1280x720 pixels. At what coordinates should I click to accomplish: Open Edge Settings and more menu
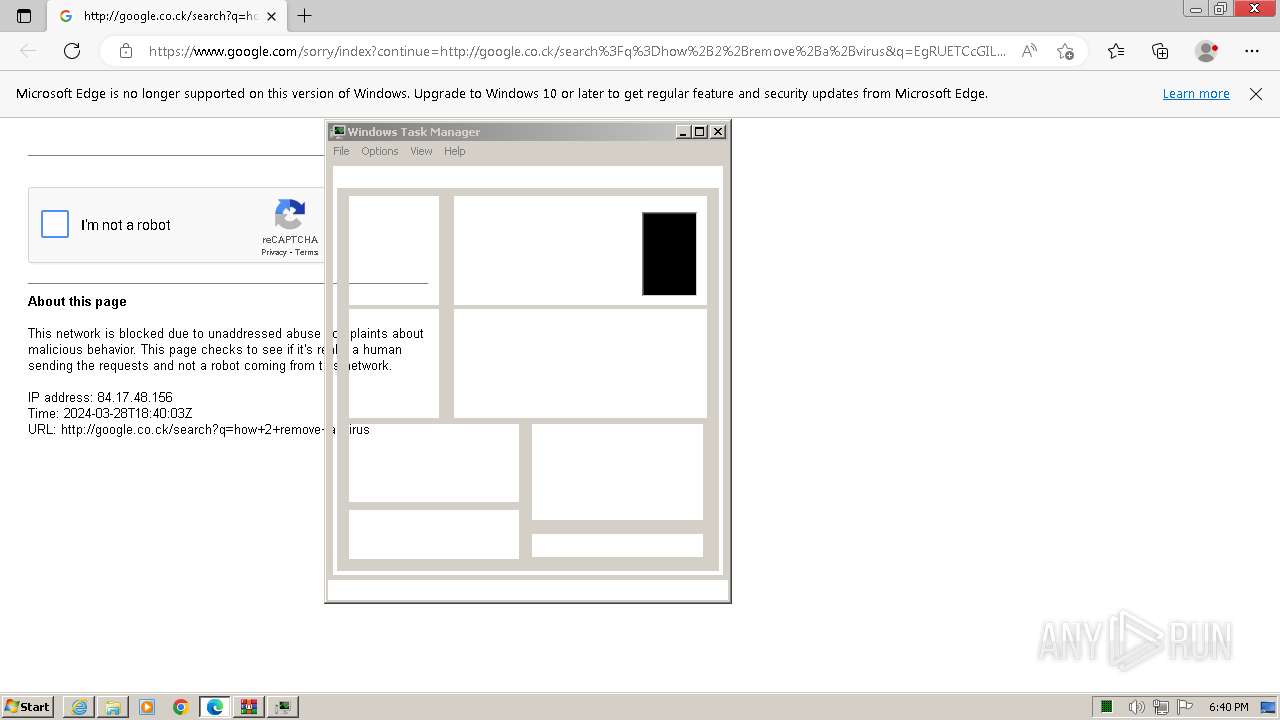coord(1252,51)
